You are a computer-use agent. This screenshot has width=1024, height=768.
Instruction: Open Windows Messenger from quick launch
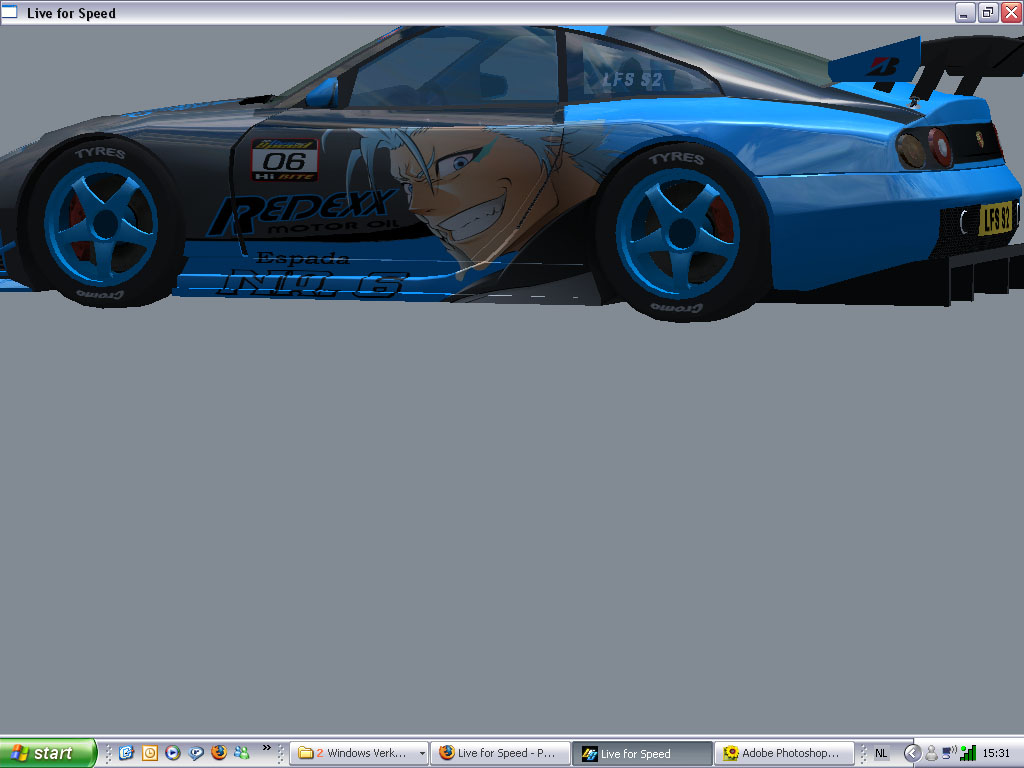[242, 753]
